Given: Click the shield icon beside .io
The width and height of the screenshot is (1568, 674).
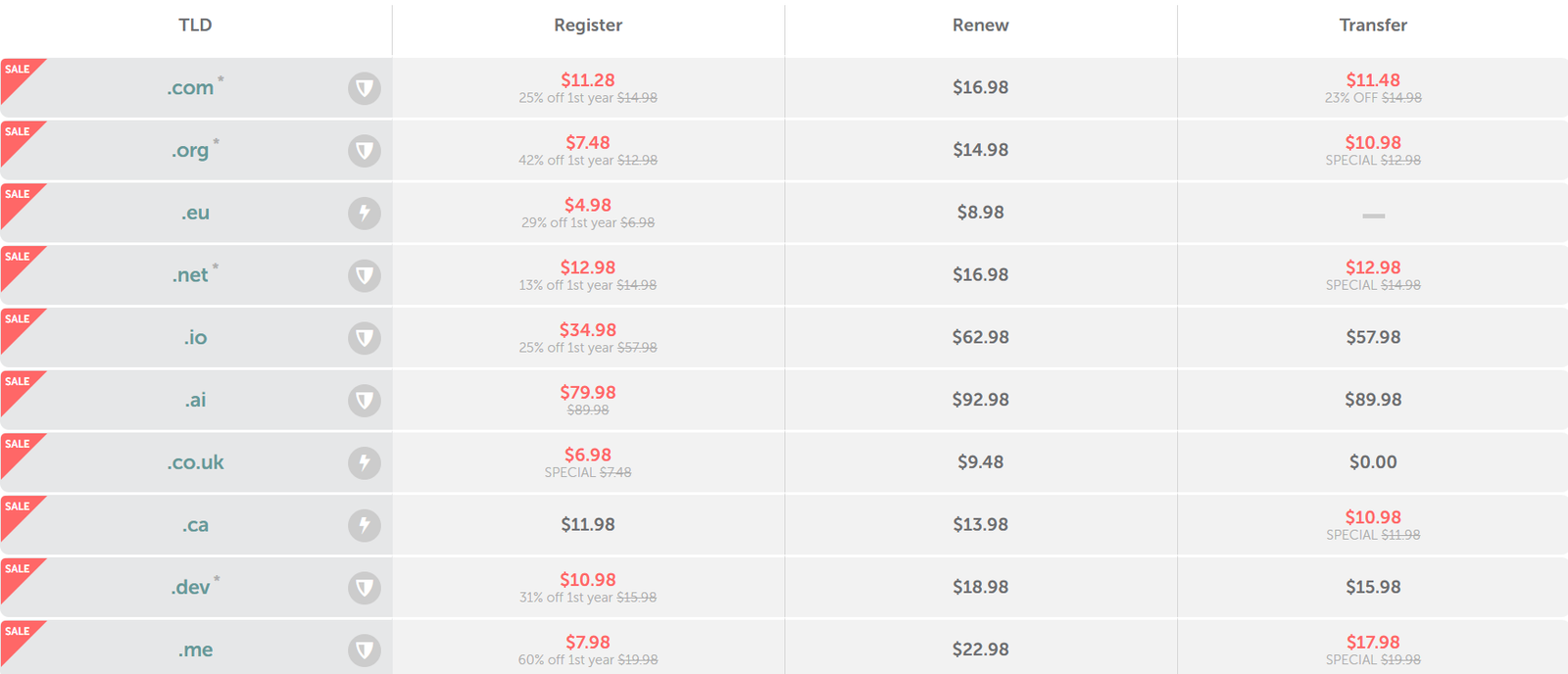Looking at the screenshot, I should coord(365,338).
